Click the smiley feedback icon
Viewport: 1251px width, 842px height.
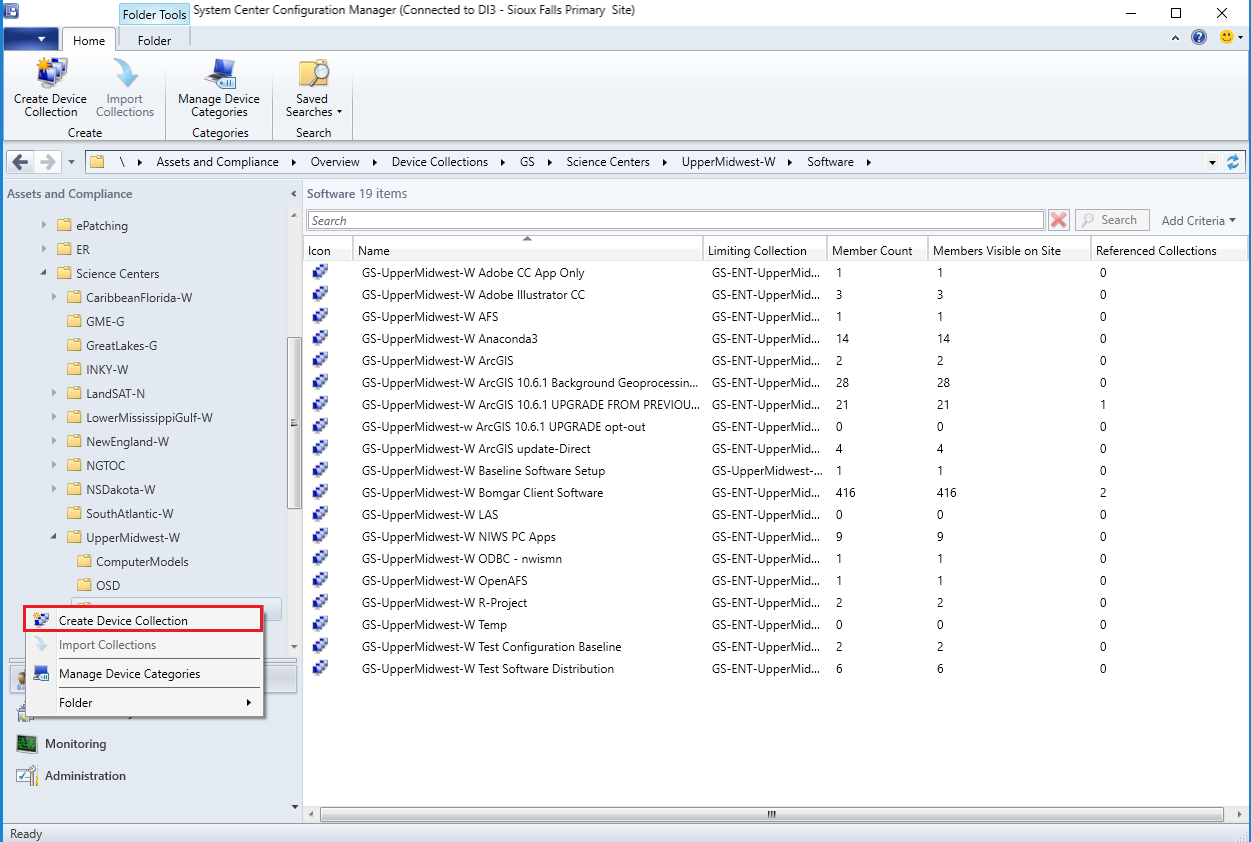pos(1227,37)
